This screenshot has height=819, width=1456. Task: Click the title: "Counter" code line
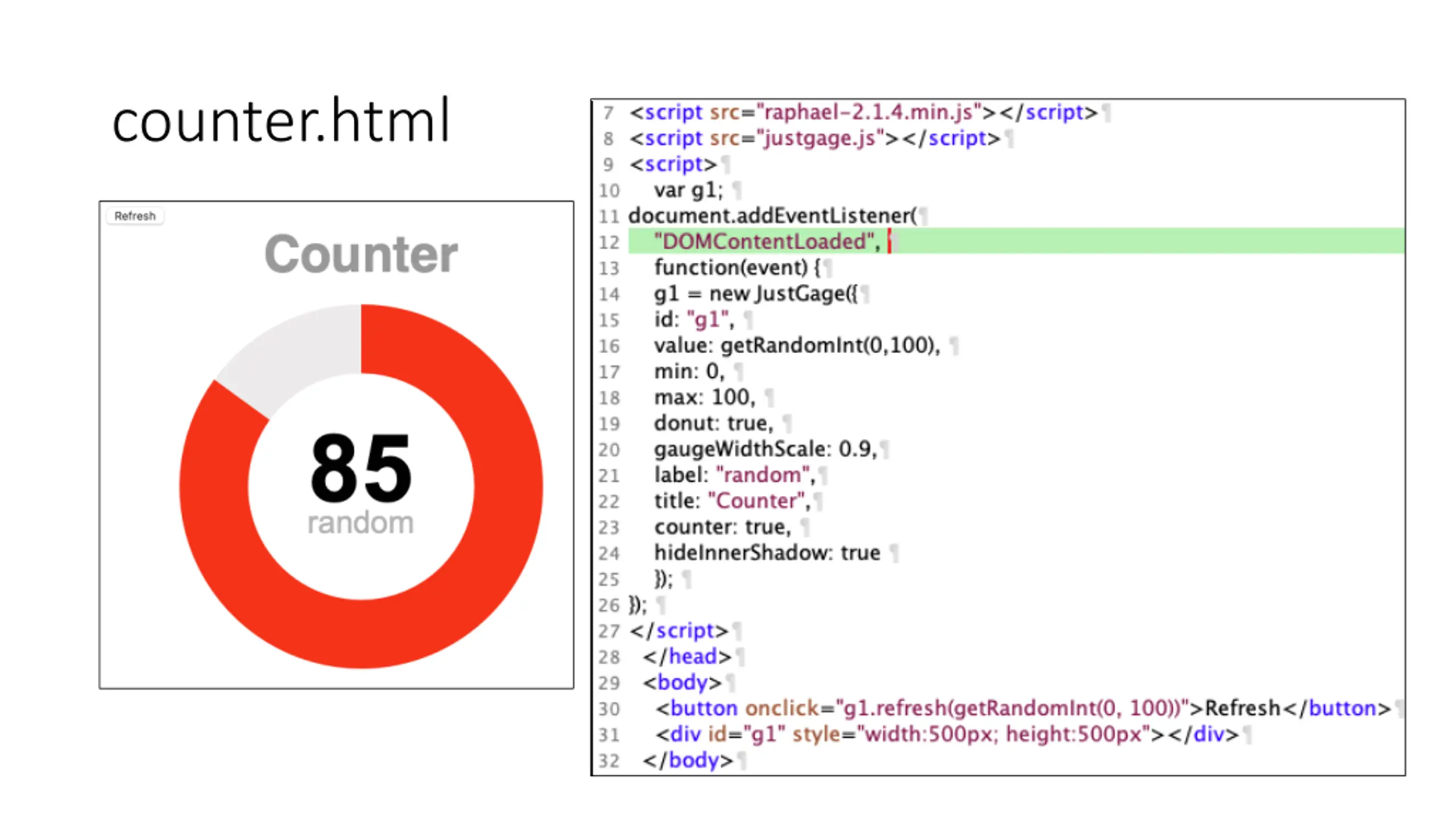(732, 500)
